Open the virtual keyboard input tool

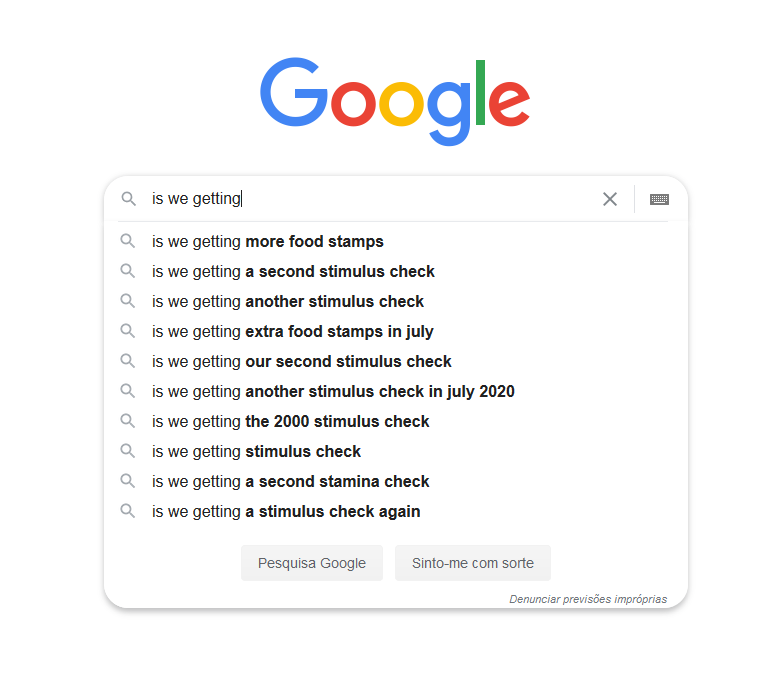[659, 199]
